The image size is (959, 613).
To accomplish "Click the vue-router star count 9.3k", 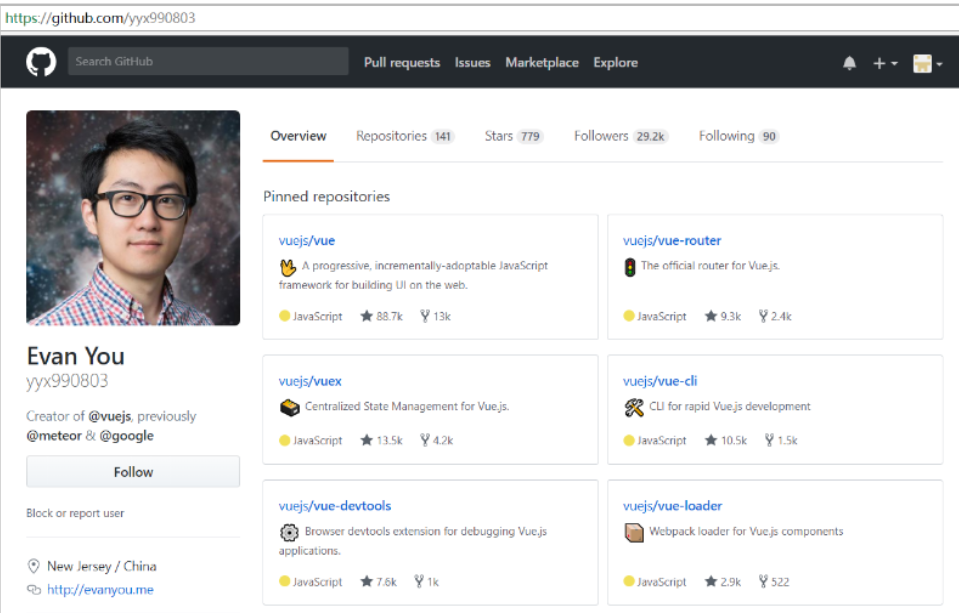I will (723, 316).
